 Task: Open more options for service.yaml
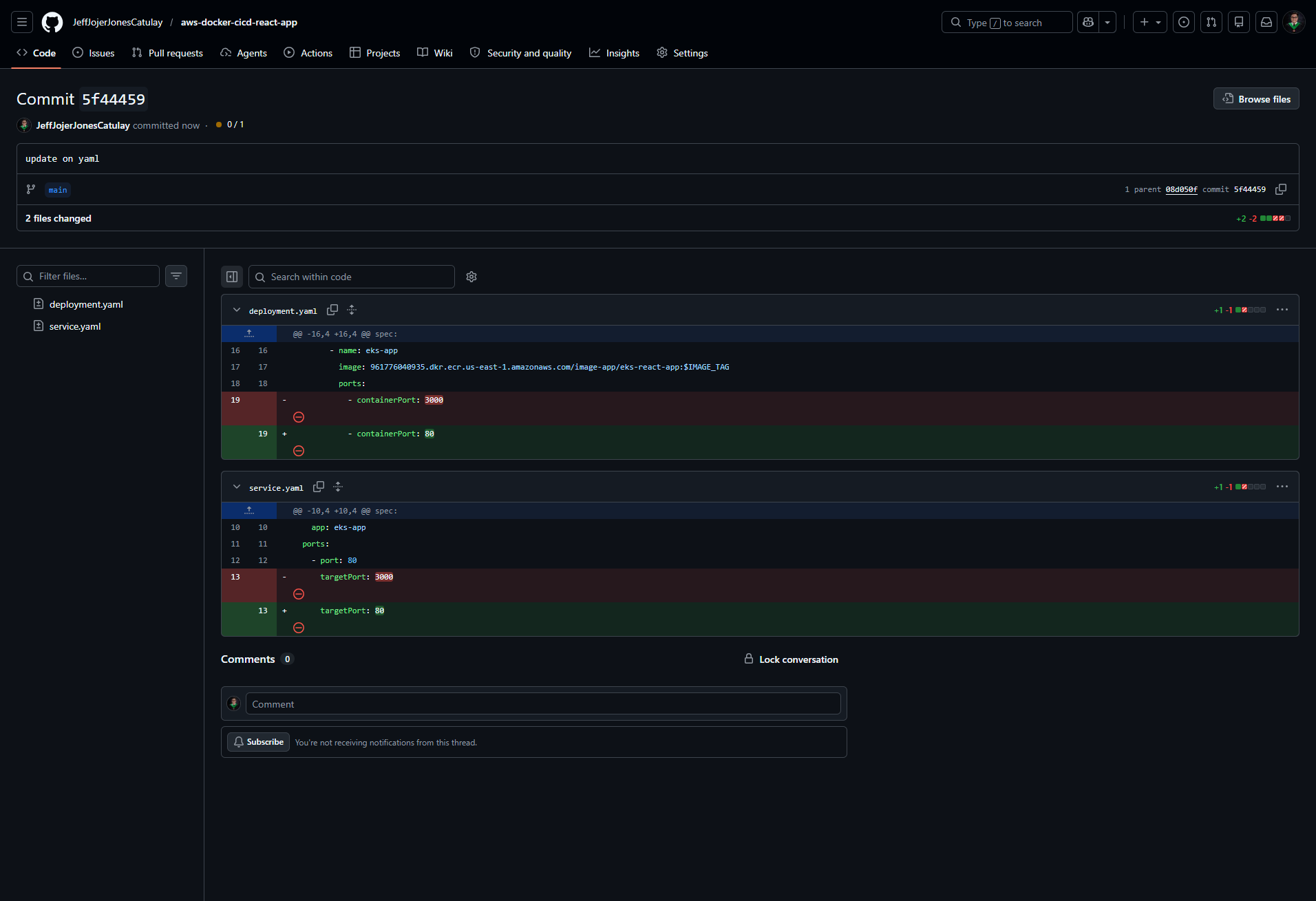pos(1282,487)
